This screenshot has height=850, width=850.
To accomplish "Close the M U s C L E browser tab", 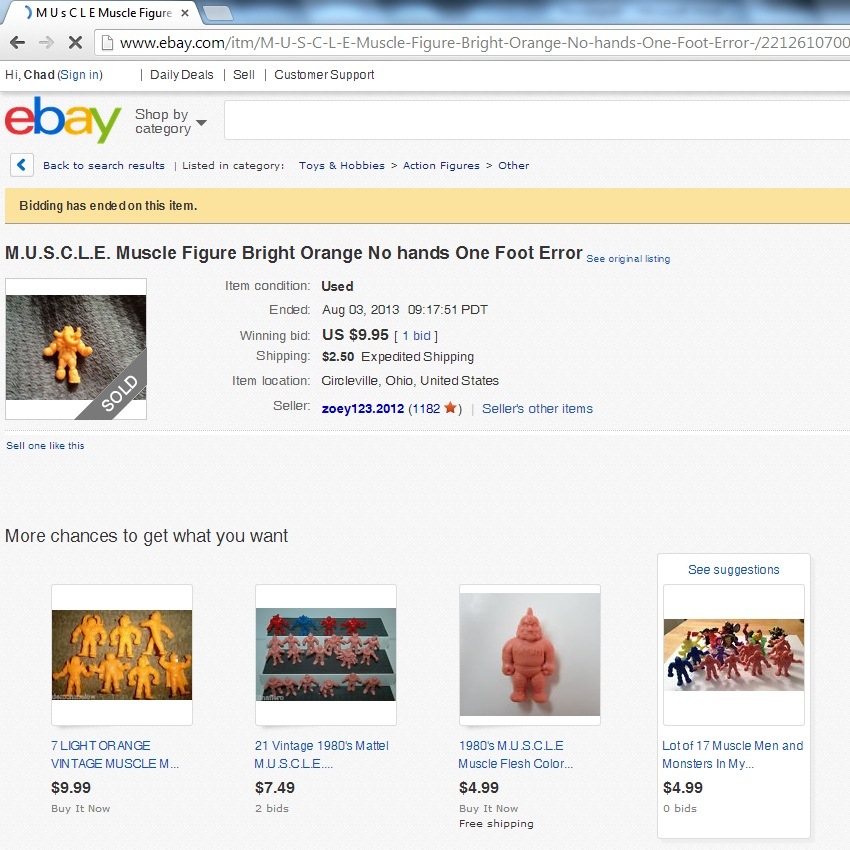I will coord(185,13).
